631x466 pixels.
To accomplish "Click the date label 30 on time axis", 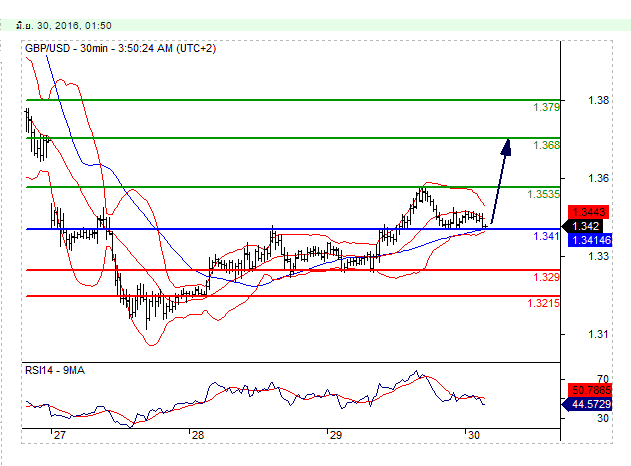I will coord(474,435).
